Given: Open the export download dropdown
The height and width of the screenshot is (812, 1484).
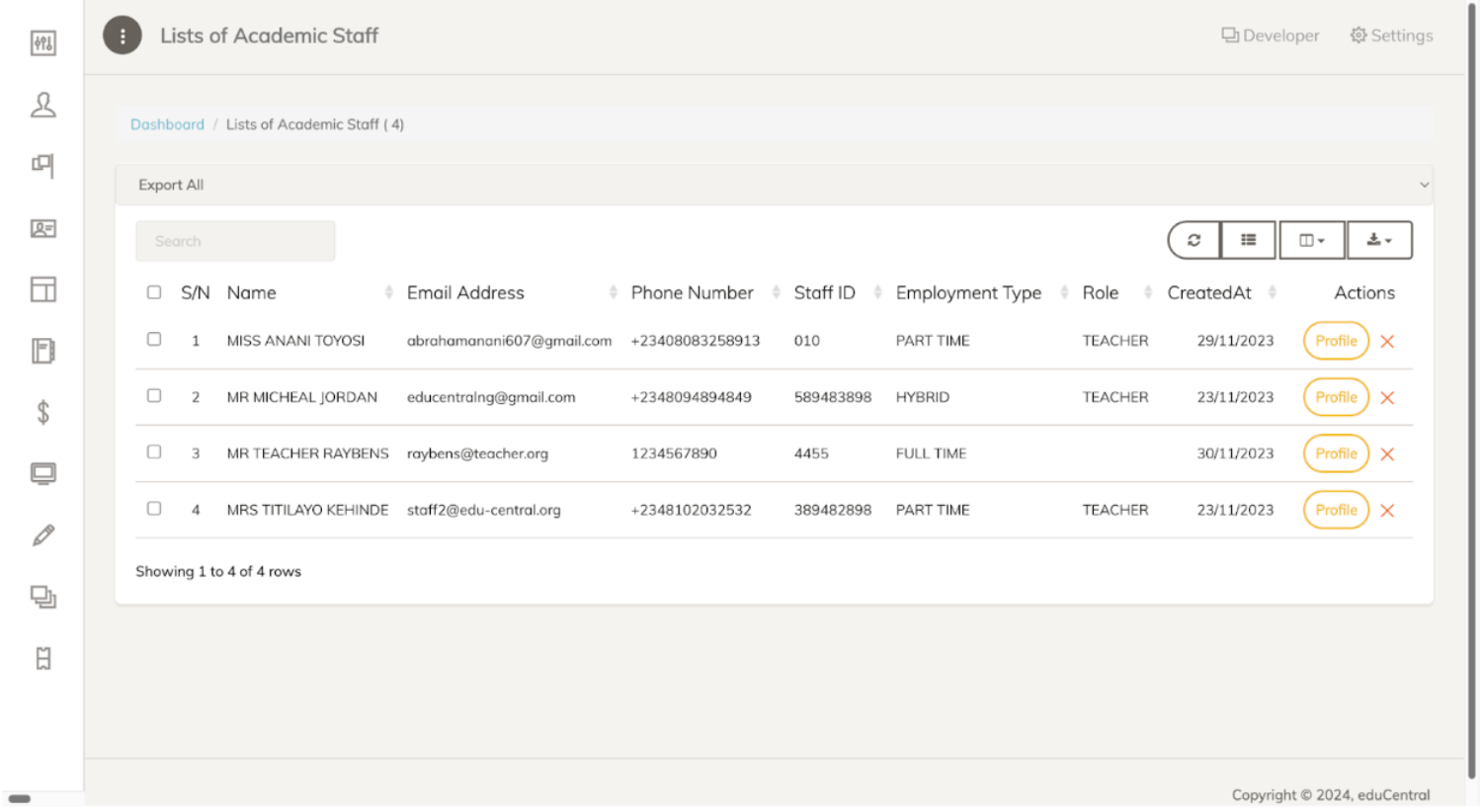Looking at the screenshot, I should click(1378, 240).
